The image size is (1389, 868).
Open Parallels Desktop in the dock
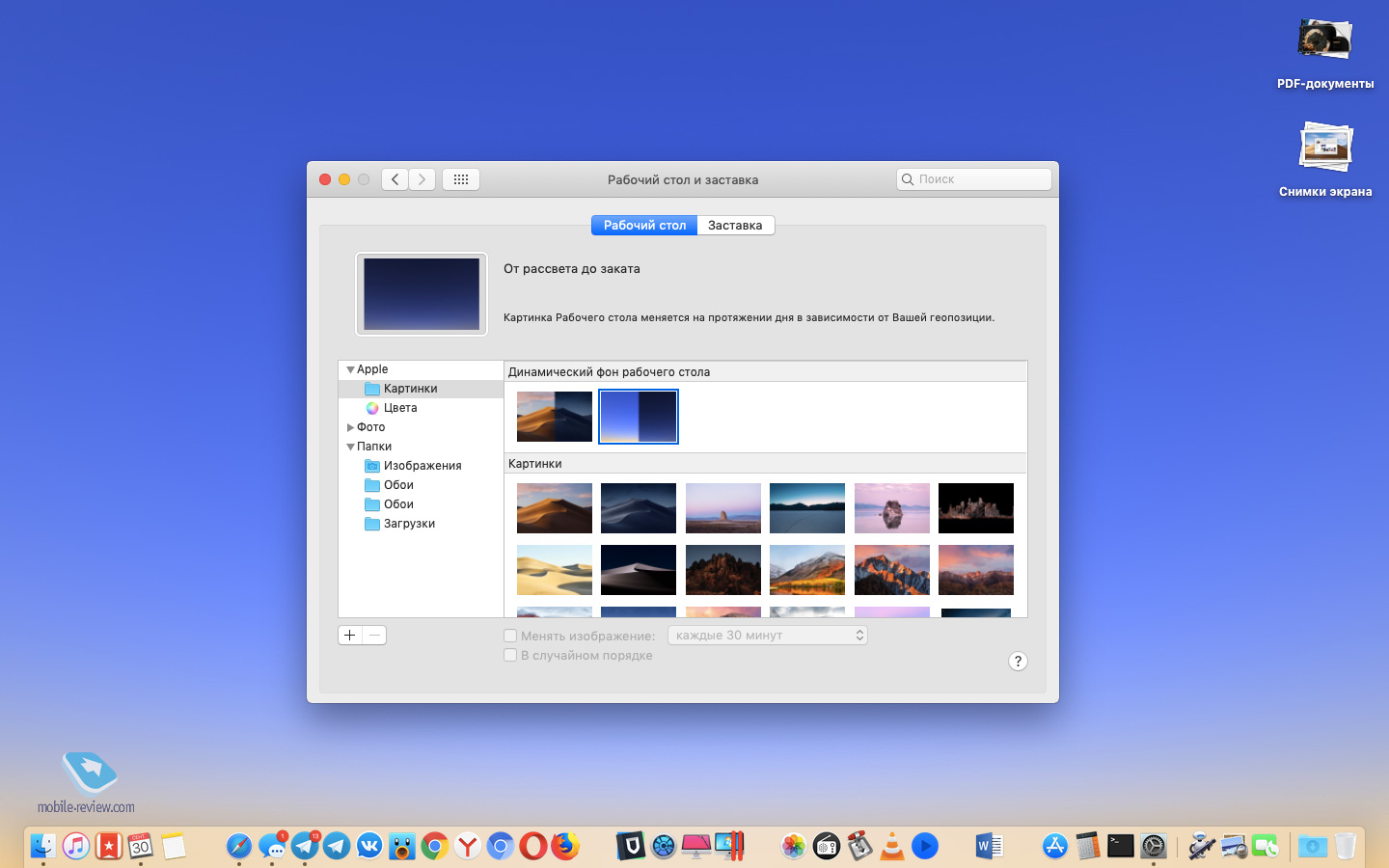click(x=729, y=846)
